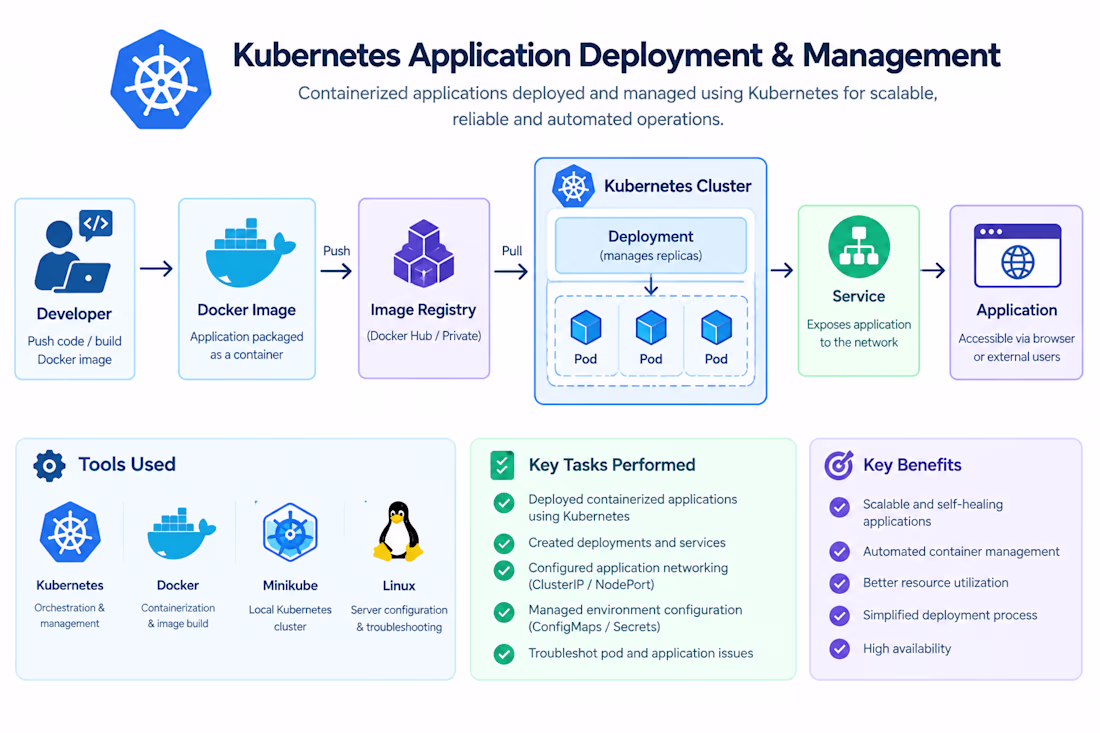1100x733 pixels.
Task: Click the text Better resource utilization
Action: click(936, 583)
